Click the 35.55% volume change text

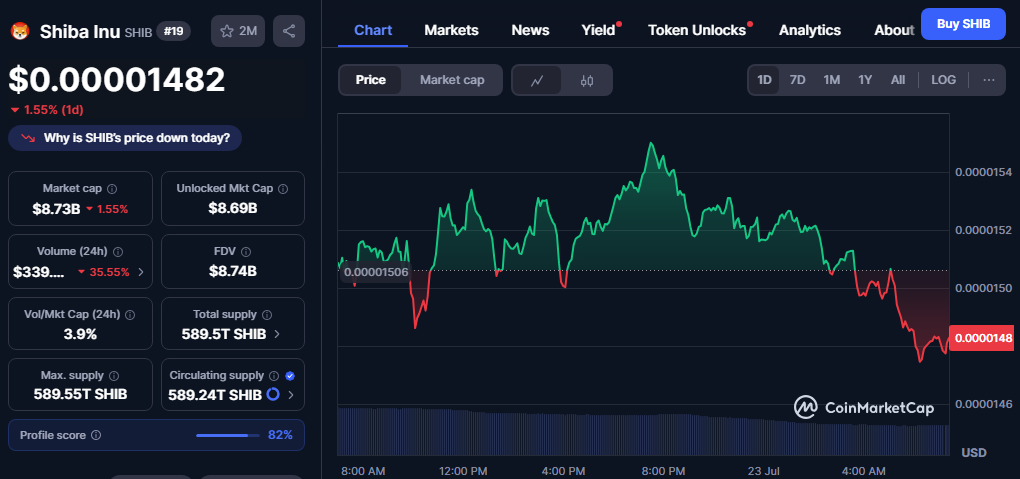109,272
